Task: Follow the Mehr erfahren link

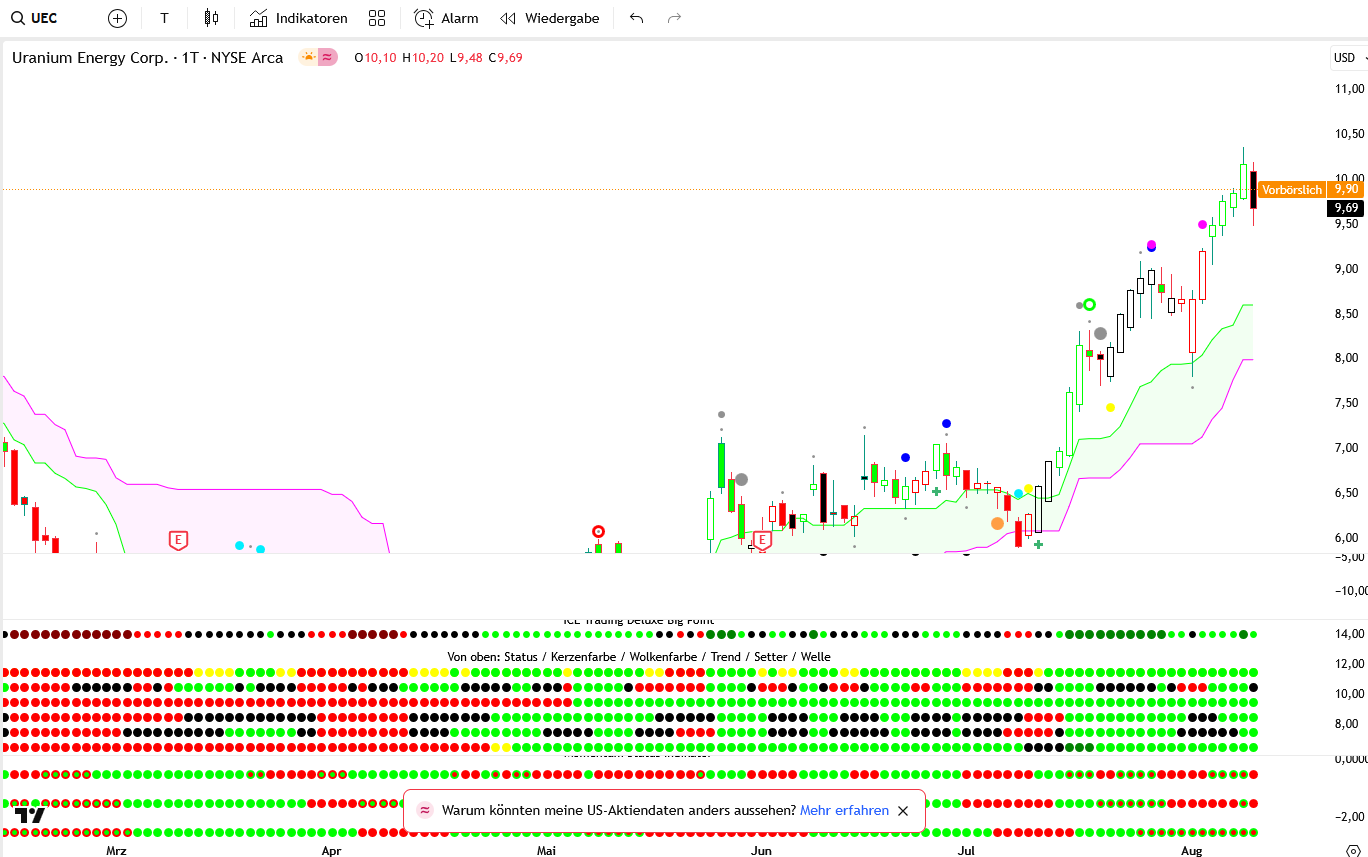Action: 843,811
